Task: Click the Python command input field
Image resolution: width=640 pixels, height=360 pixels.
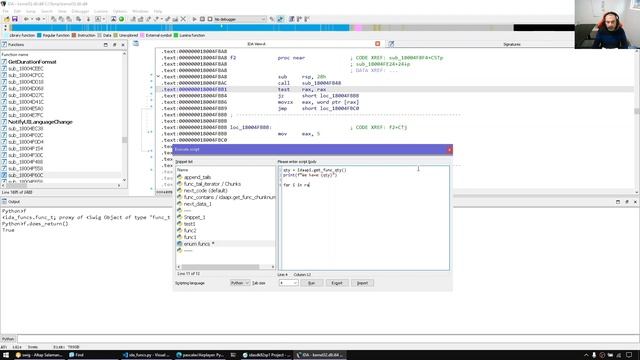Action: (328, 339)
